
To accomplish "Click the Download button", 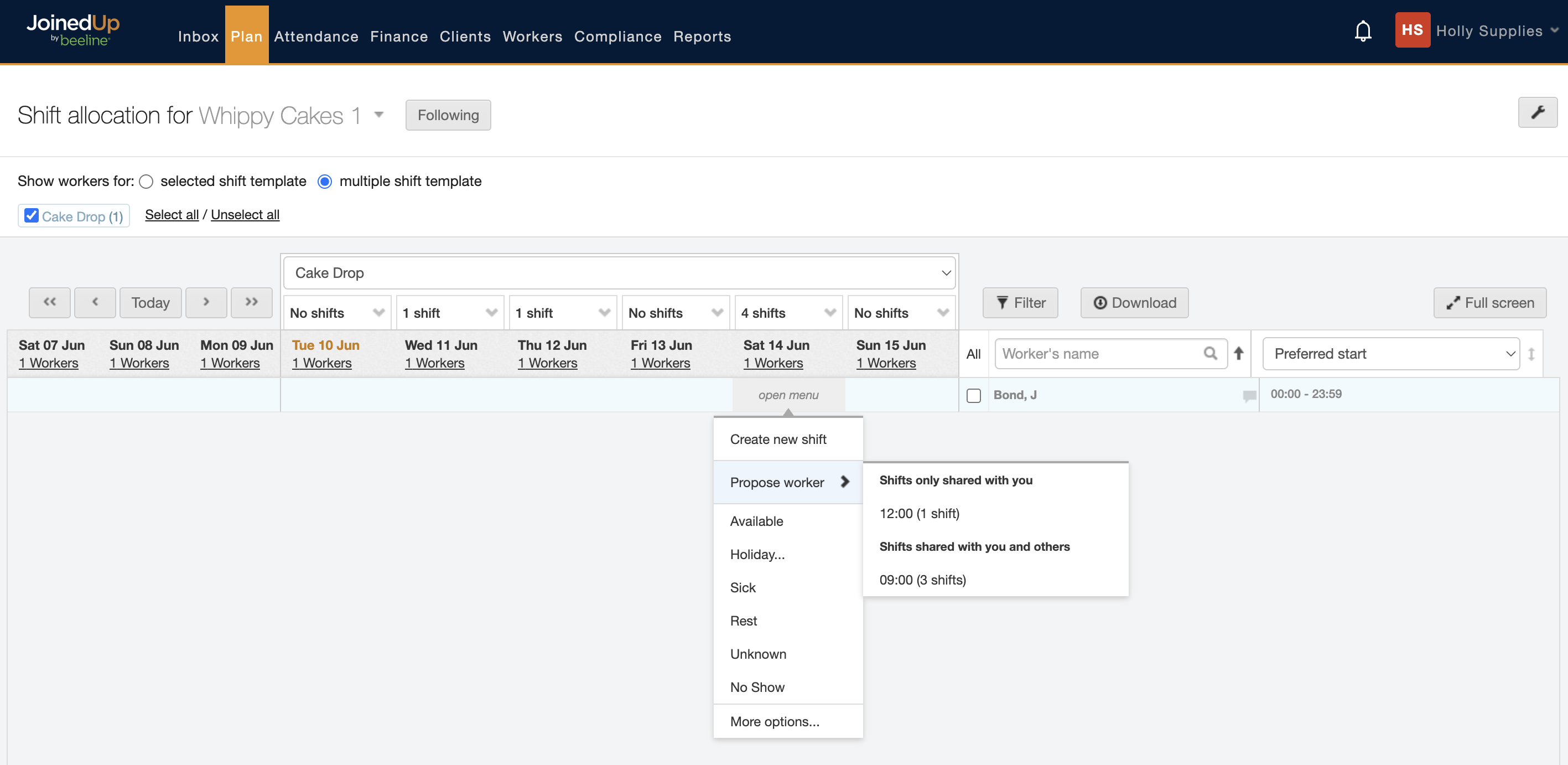I will (x=1134, y=303).
